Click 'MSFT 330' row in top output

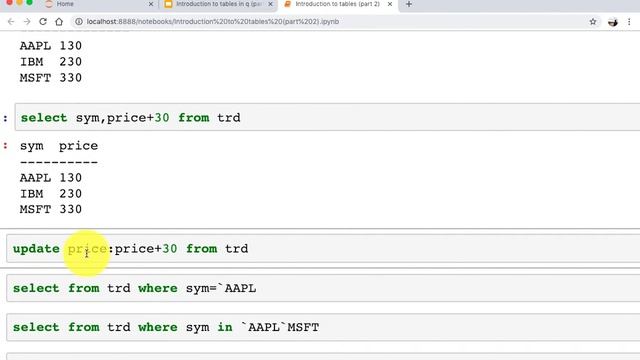pyautogui.click(x=51, y=78)
